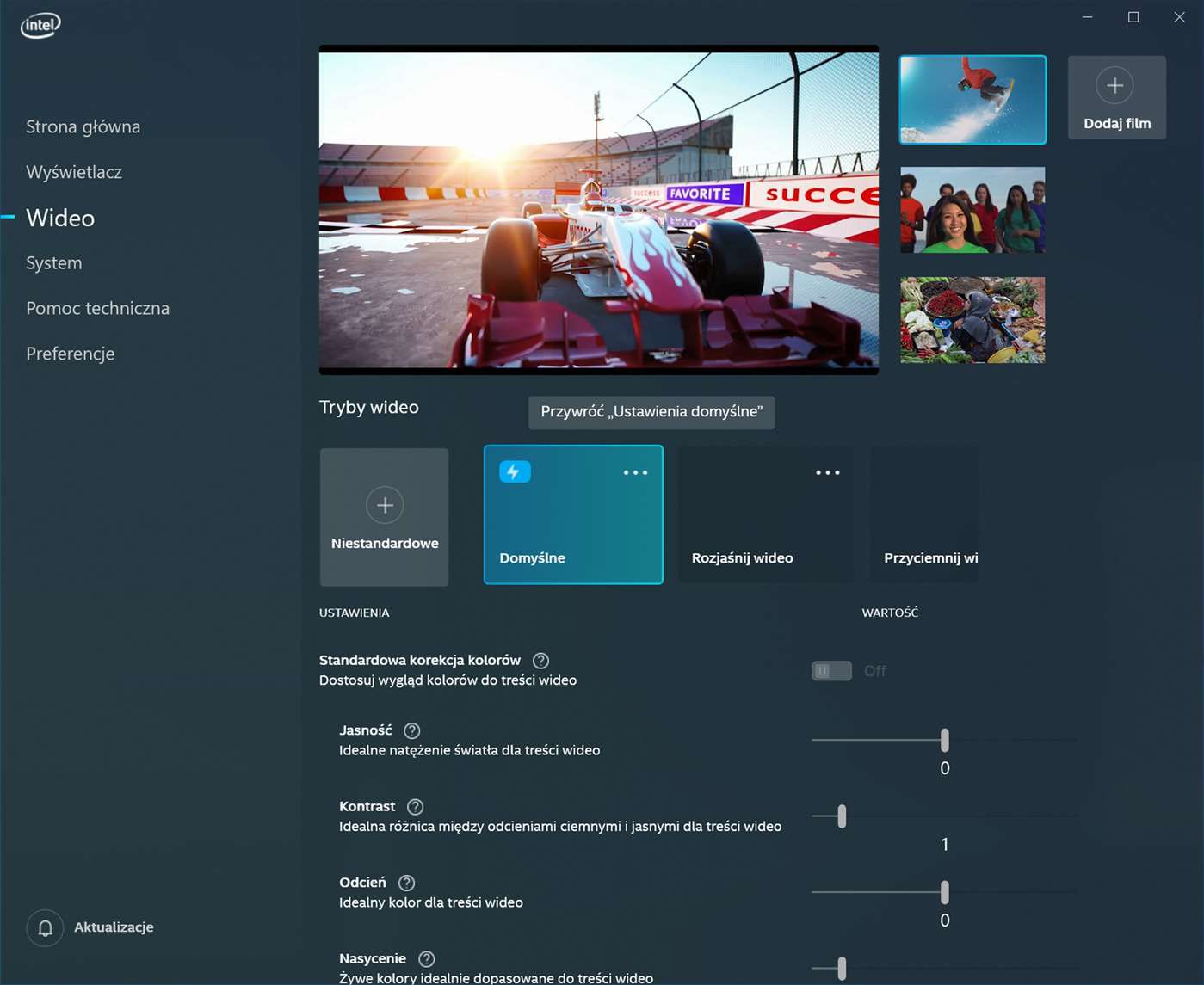Open Pomoc techniczna

coord(98,308)
